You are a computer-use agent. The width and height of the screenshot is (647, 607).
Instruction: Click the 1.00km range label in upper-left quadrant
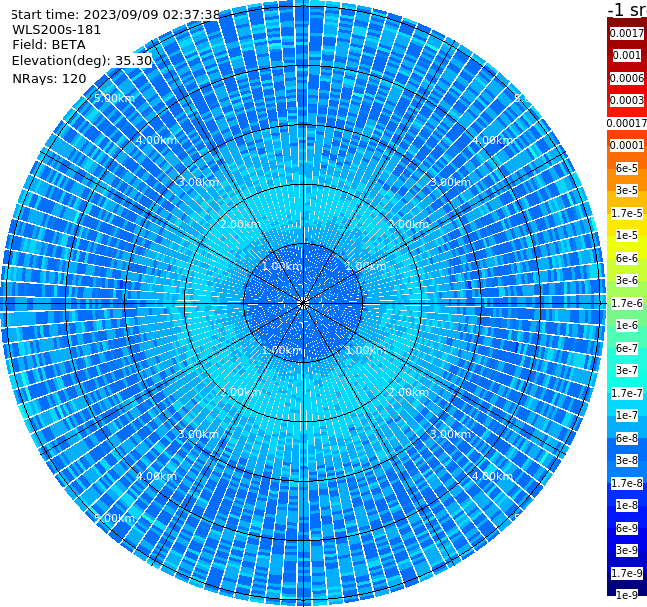pyautogui.click(x=282, y=266)
